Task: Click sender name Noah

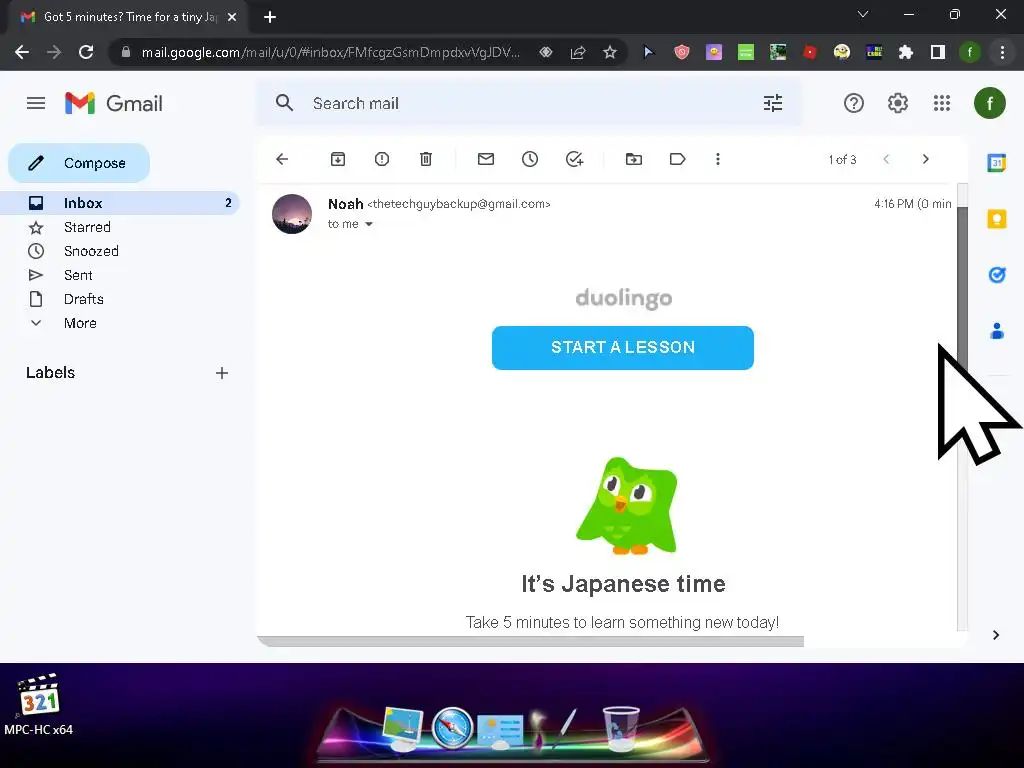Action: tap(345, 204)
